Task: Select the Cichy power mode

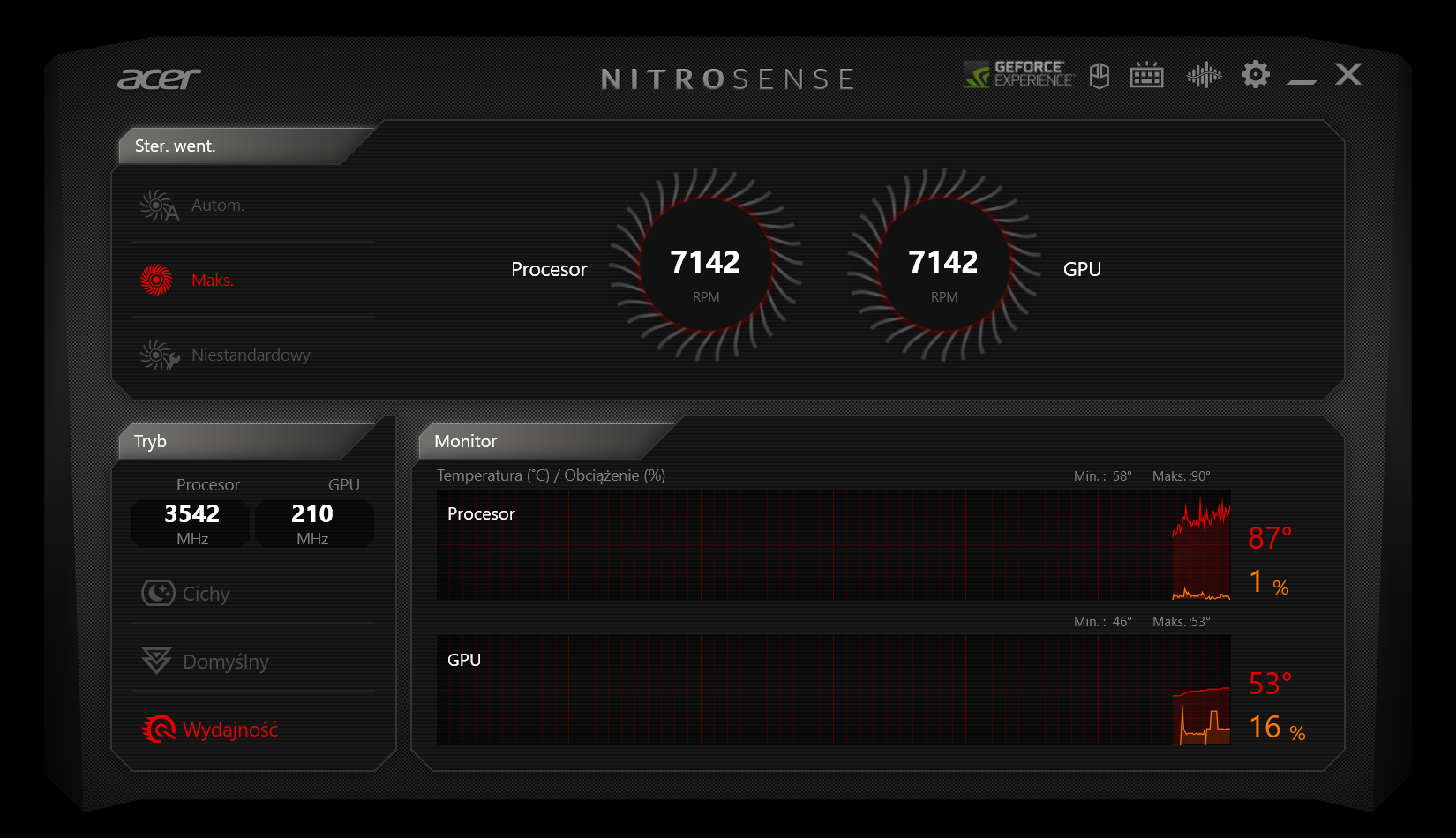Action: click(x=254, y=594)
